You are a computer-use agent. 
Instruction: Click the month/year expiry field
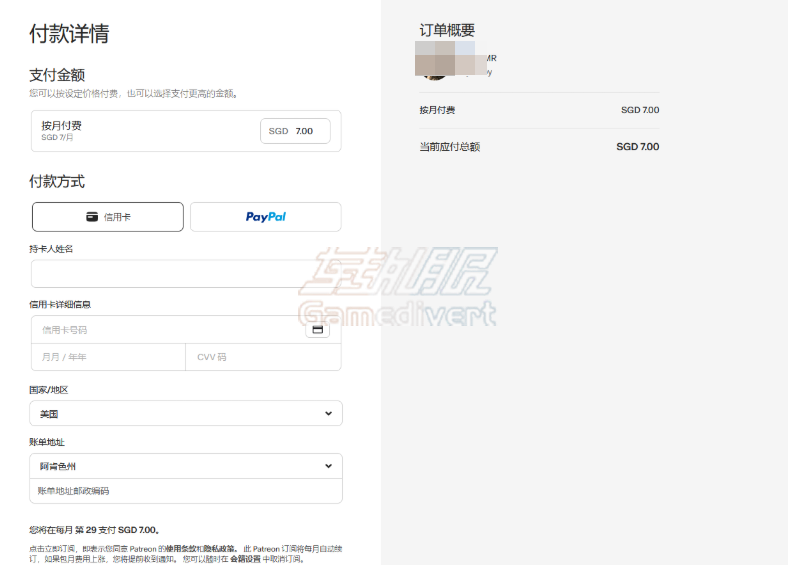(108, 357)
